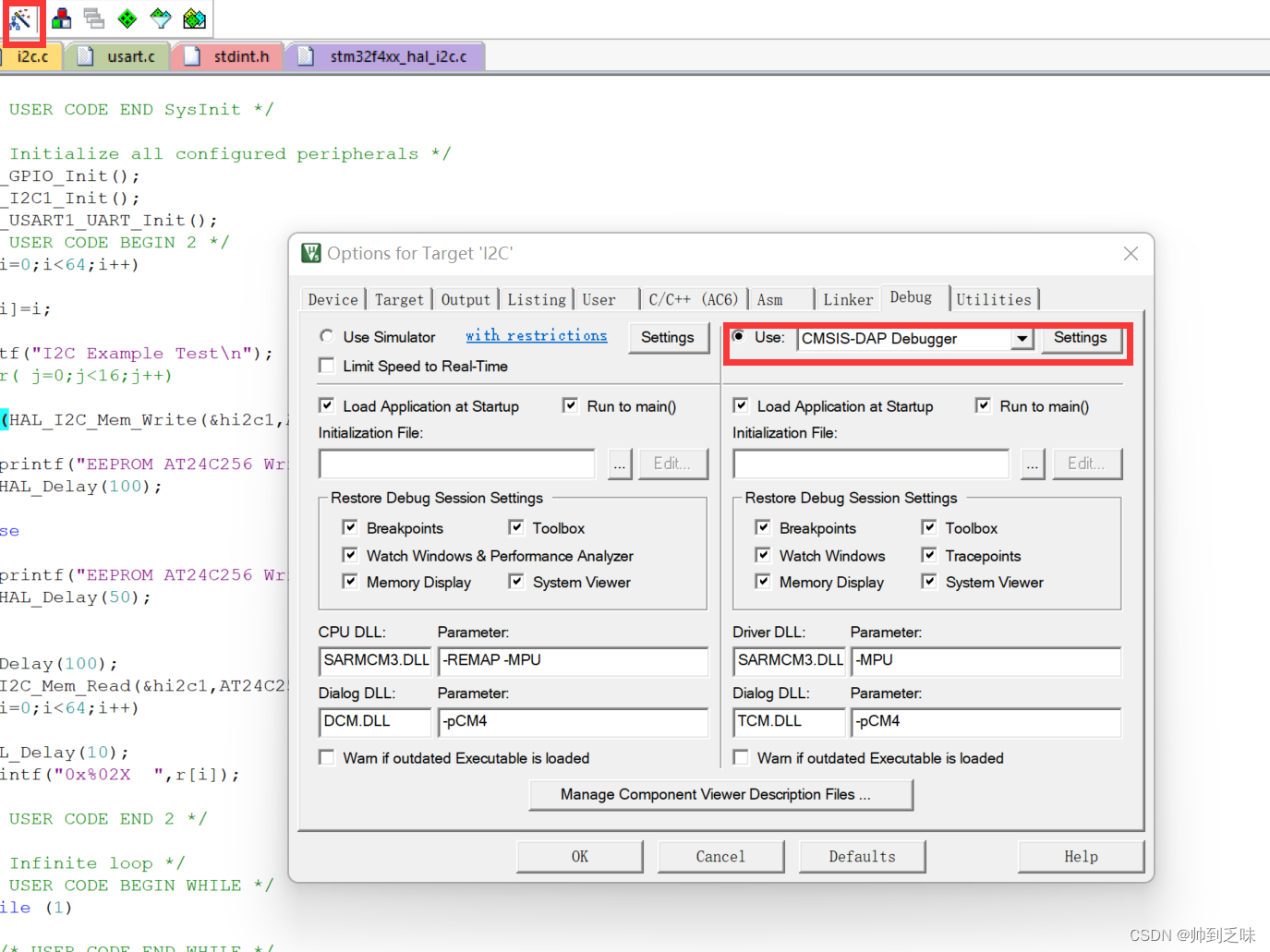This screenshot has height=952, width=1270.
Task: Browse for simulator initialization file
Action: click(x=620, y=464)
